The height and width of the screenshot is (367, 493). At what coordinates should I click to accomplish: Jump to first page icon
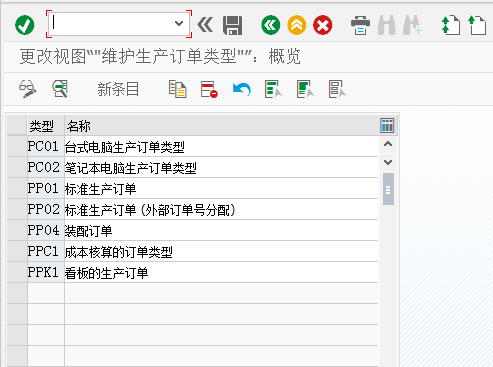(x=451, y=25)
